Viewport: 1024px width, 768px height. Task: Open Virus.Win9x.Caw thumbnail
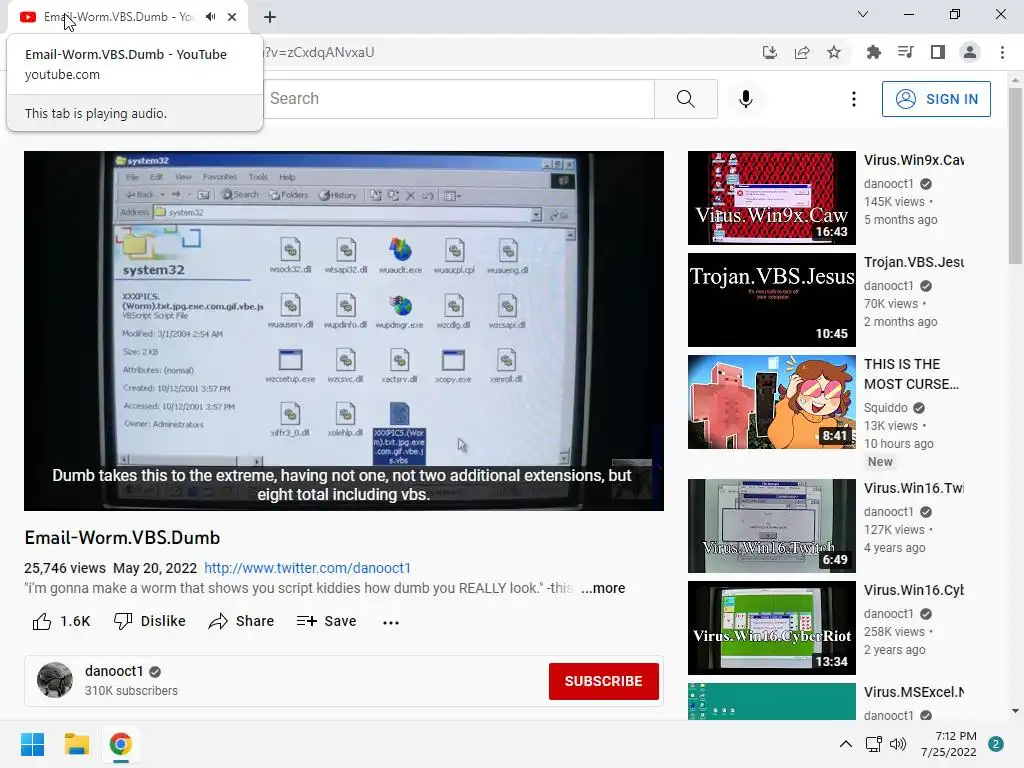pyautogui.click(x=771, y=198)
